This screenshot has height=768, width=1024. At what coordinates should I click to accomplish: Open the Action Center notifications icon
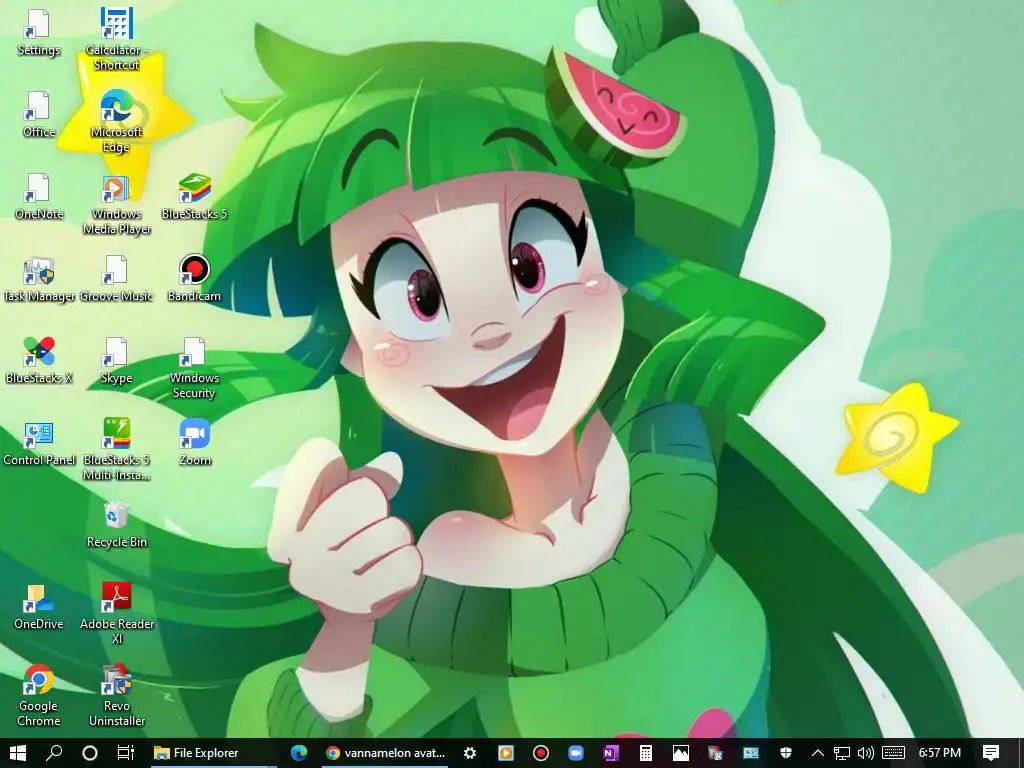991,753
